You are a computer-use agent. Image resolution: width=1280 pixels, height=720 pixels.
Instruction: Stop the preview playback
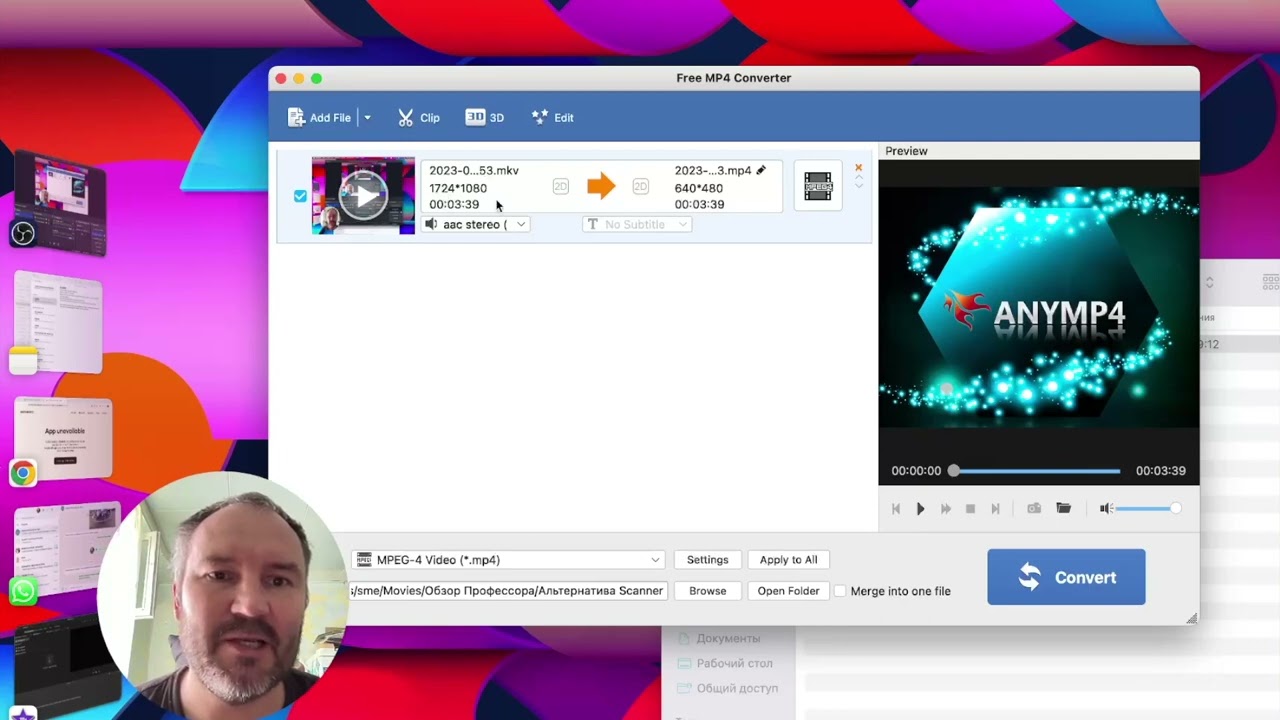(x=970, y=509)
